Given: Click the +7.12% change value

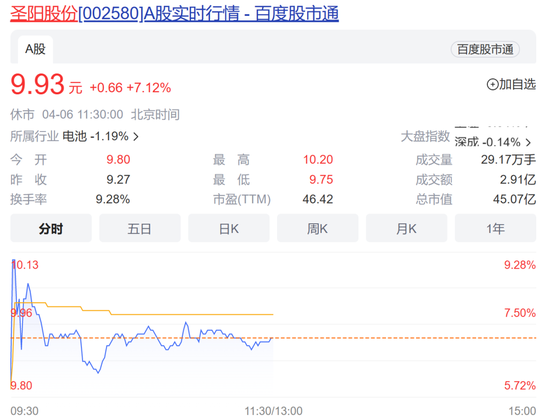Looking at the screenshot, I should coord(149,88).
